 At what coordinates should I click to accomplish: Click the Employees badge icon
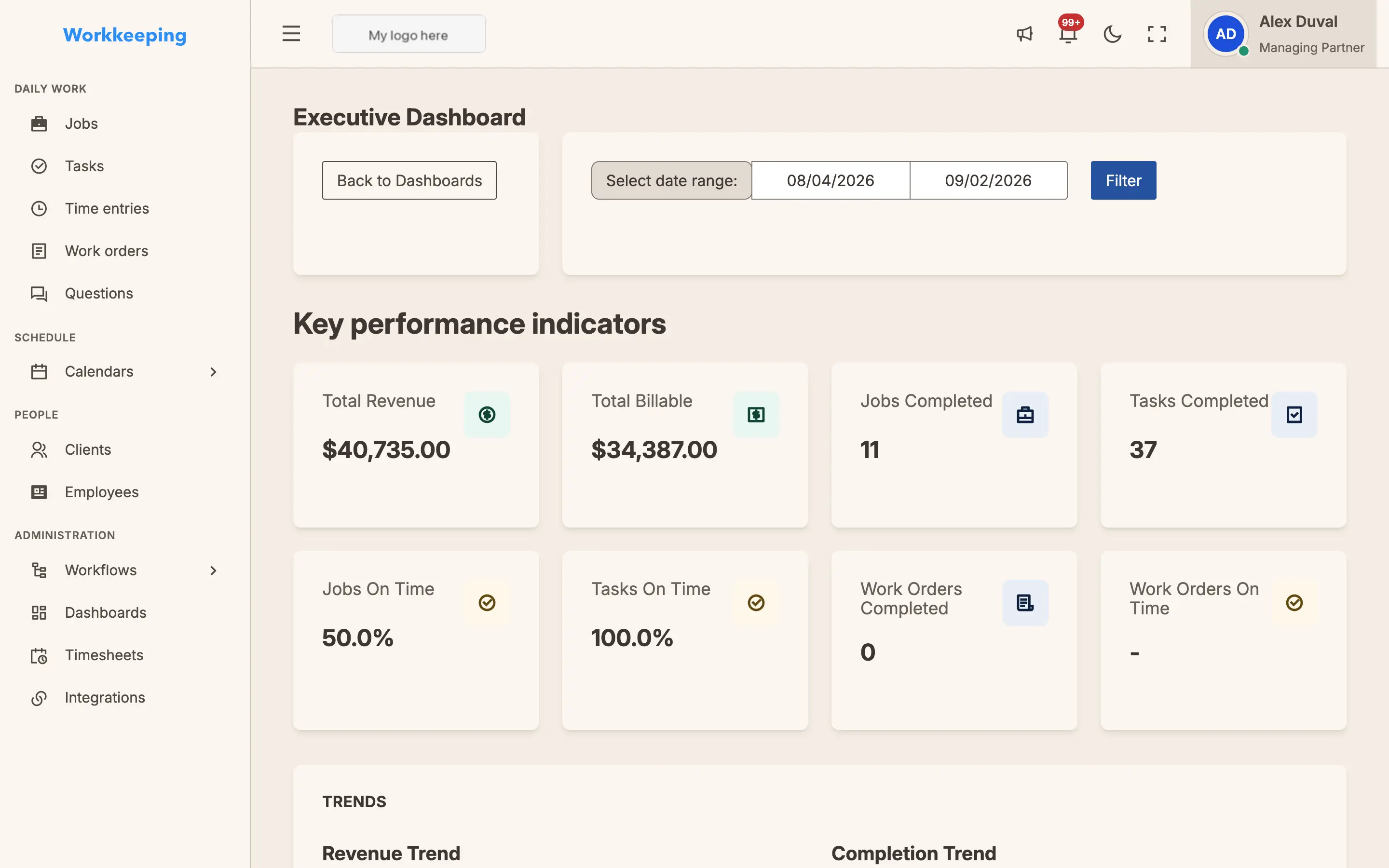point(39,492)
